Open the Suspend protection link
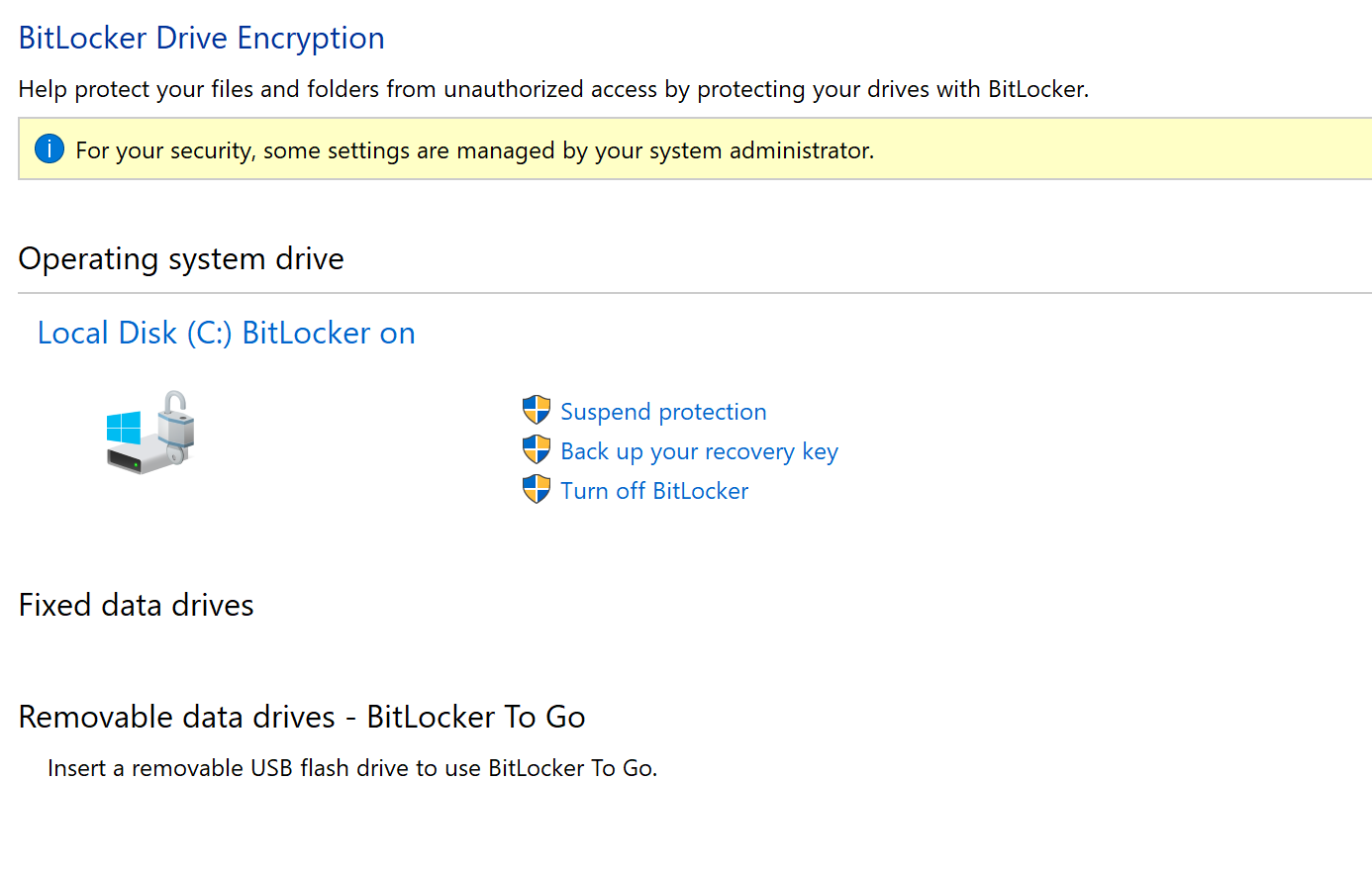The width and height of the screenshot is (1372, 877). 663,412
